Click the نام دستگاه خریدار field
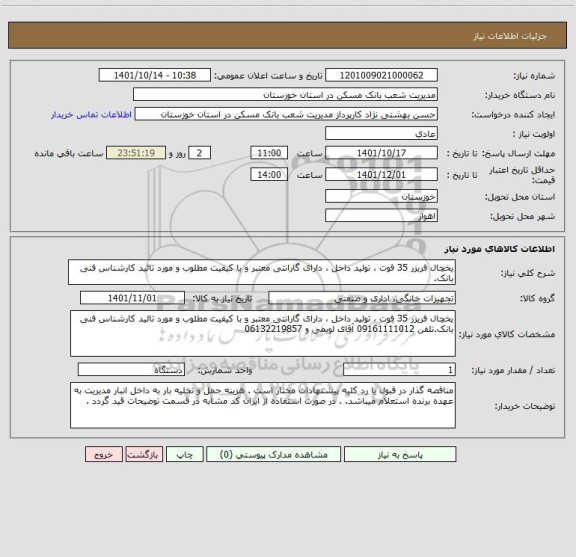The width and height of the screenshot is (576, 557). 285,95
